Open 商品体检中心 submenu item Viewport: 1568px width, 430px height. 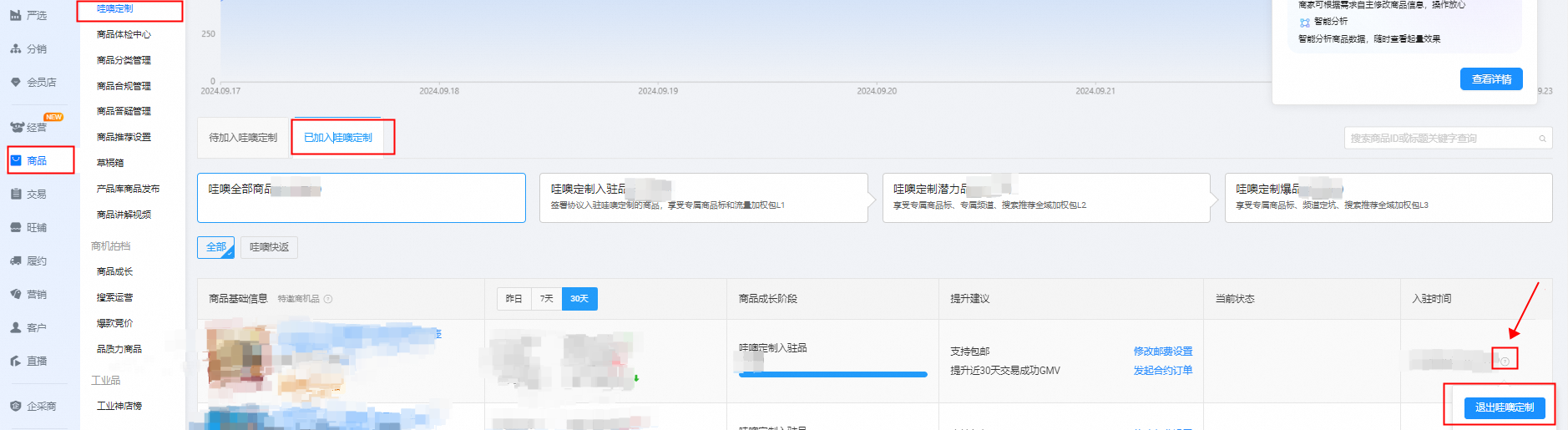[x=124, y=34]
